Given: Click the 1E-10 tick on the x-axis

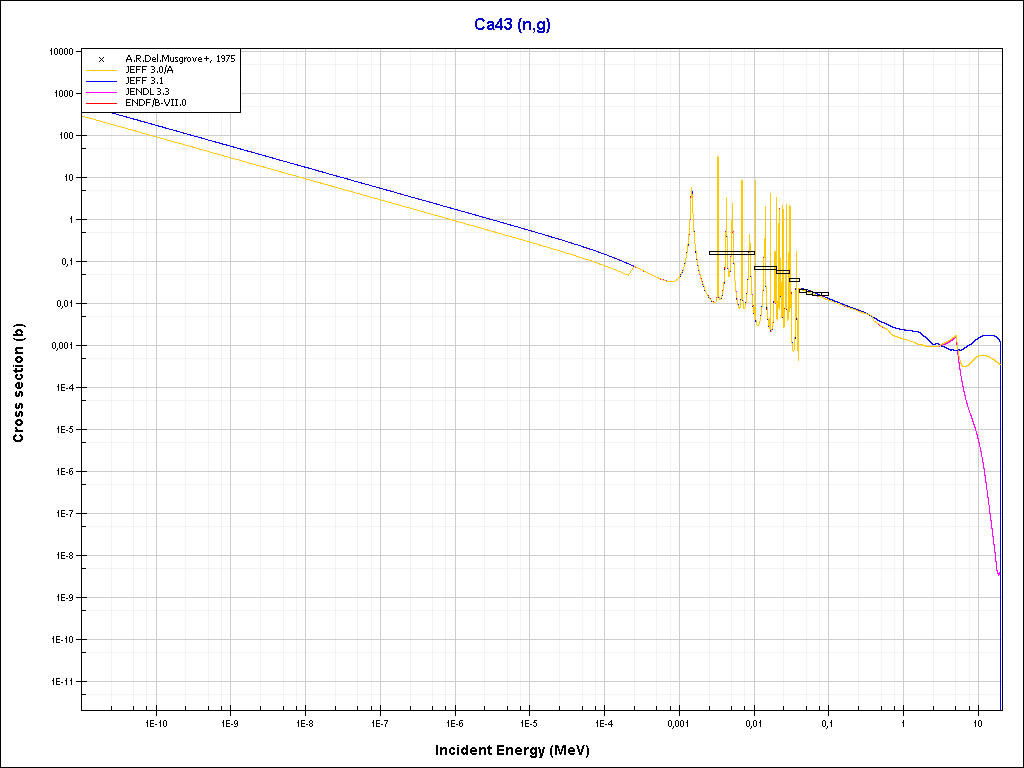Looking at the screenshot, I should tap(155, 722).
